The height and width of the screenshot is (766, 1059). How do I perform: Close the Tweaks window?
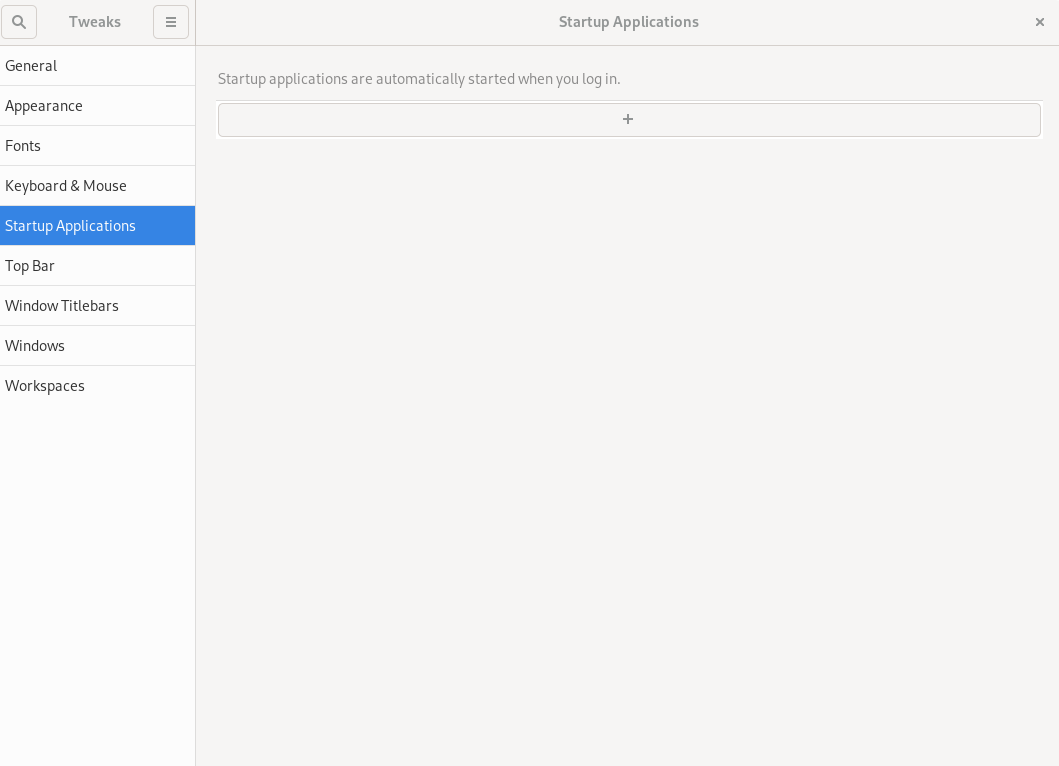click(1039, 21)
